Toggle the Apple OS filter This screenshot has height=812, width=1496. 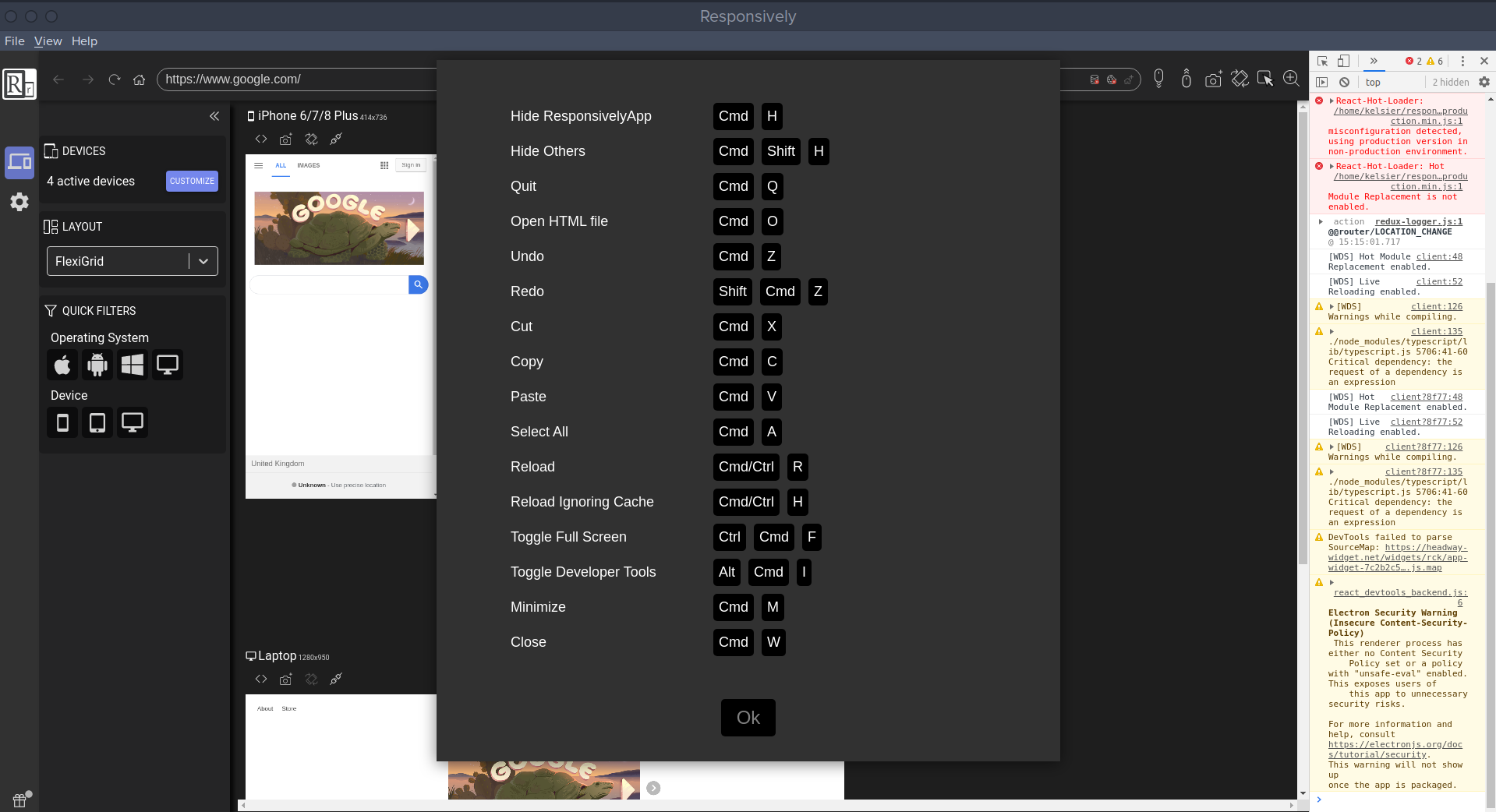[x=62, y=365]
